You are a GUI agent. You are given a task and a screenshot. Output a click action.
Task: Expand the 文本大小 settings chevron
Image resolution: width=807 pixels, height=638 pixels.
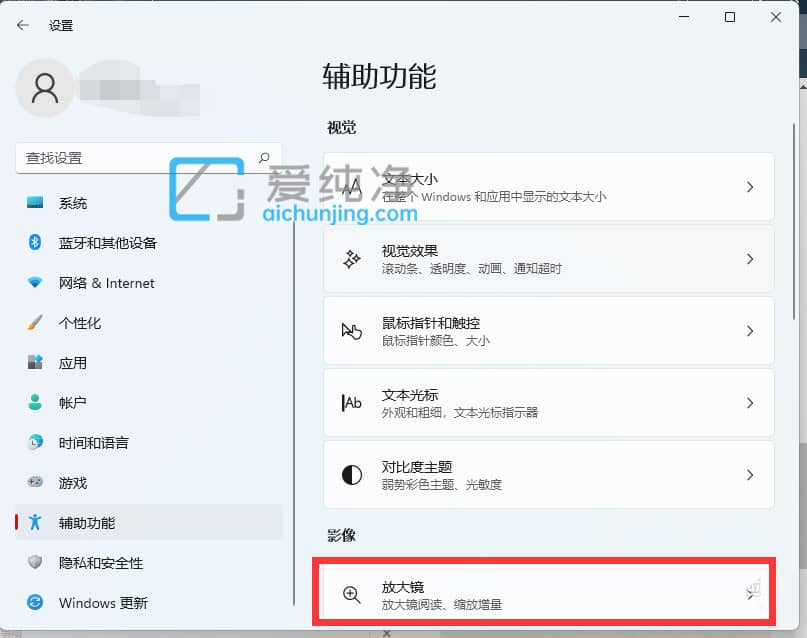pyautogui.click(x=750, y=187)
